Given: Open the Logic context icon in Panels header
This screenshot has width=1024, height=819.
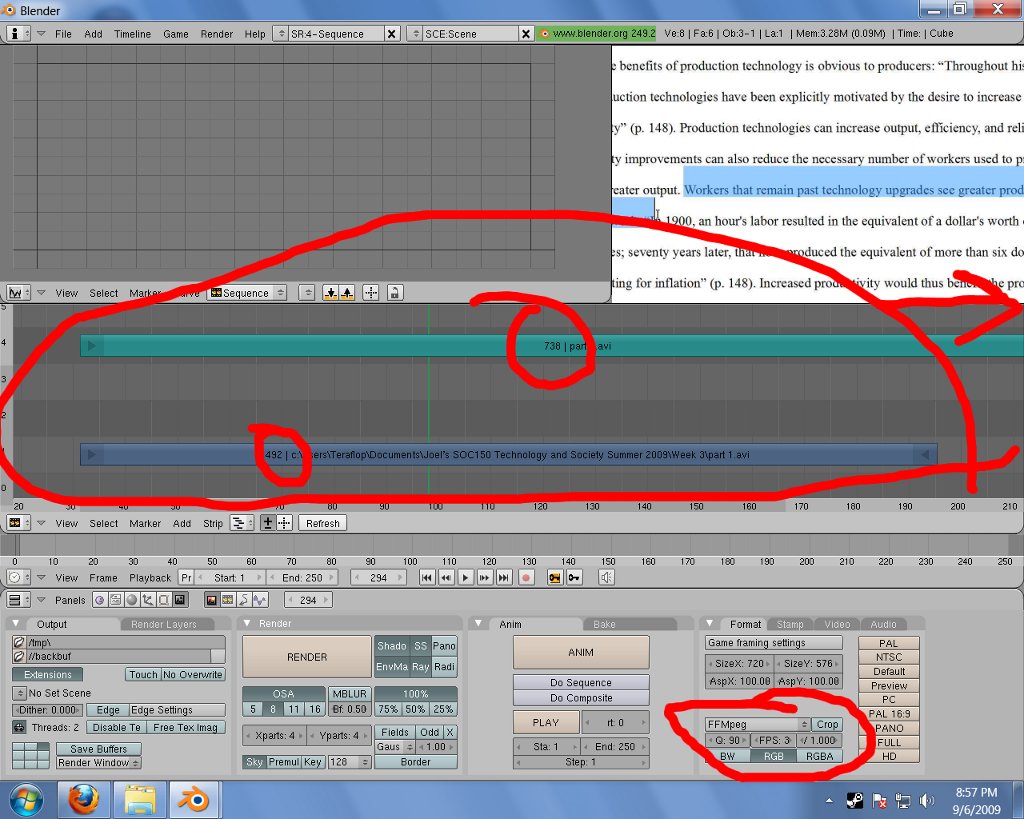Looking at the screenshot, I should tap(99, 600).
